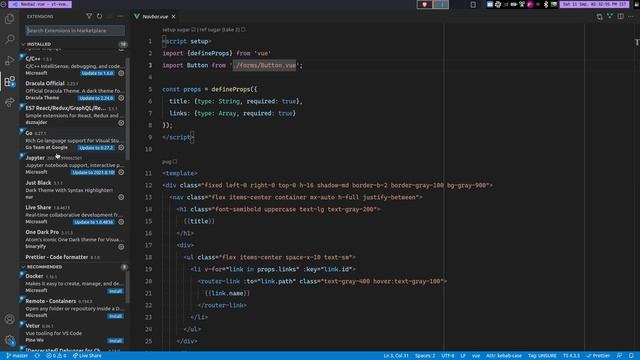The width and height of the screenshot is (640, 360).
Task: Click the Open Changes editor toolbar icon
Action: 600,16
